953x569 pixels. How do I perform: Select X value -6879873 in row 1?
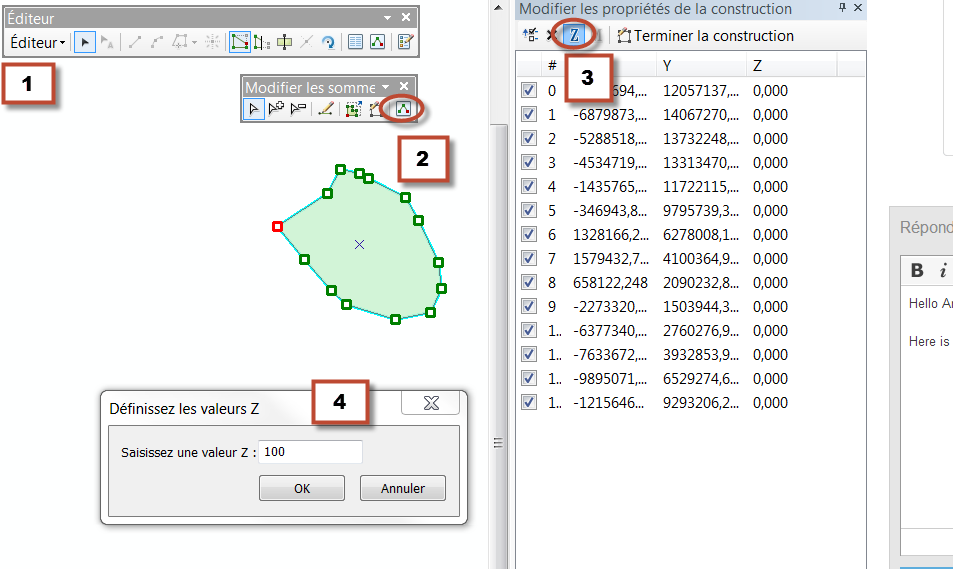[610, 114]
